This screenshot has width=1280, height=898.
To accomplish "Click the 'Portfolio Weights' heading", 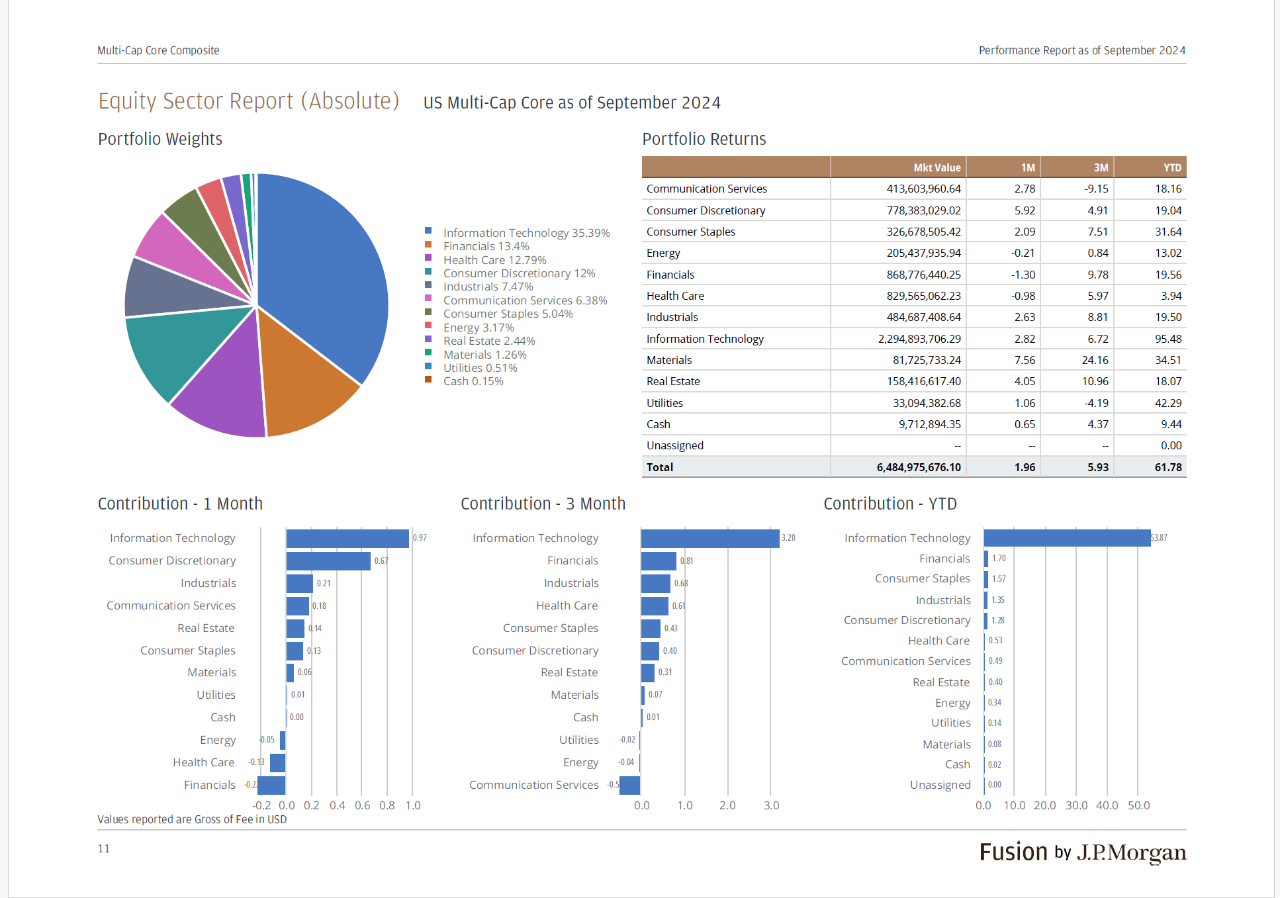I will [160, 139].
